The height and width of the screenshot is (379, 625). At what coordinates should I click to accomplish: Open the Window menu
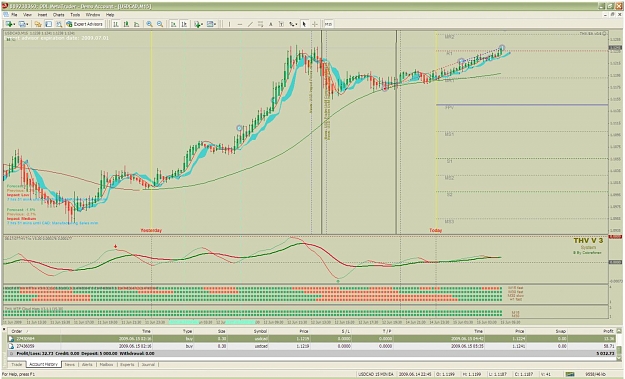pos(93,15)
